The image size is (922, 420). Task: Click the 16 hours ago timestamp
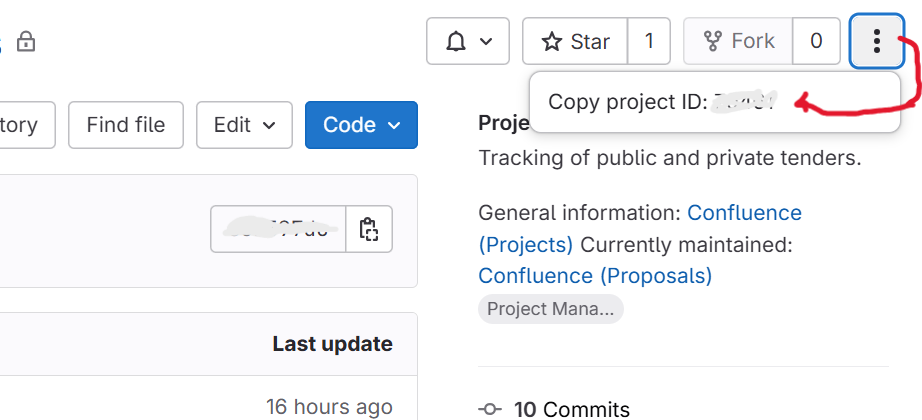pos(329,406)
